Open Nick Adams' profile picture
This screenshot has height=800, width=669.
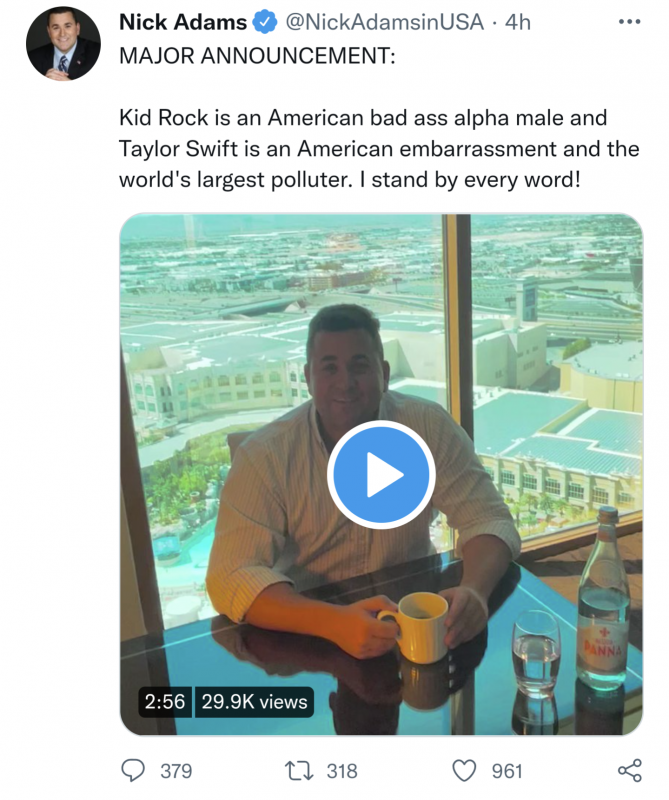[x=63, y=43]
